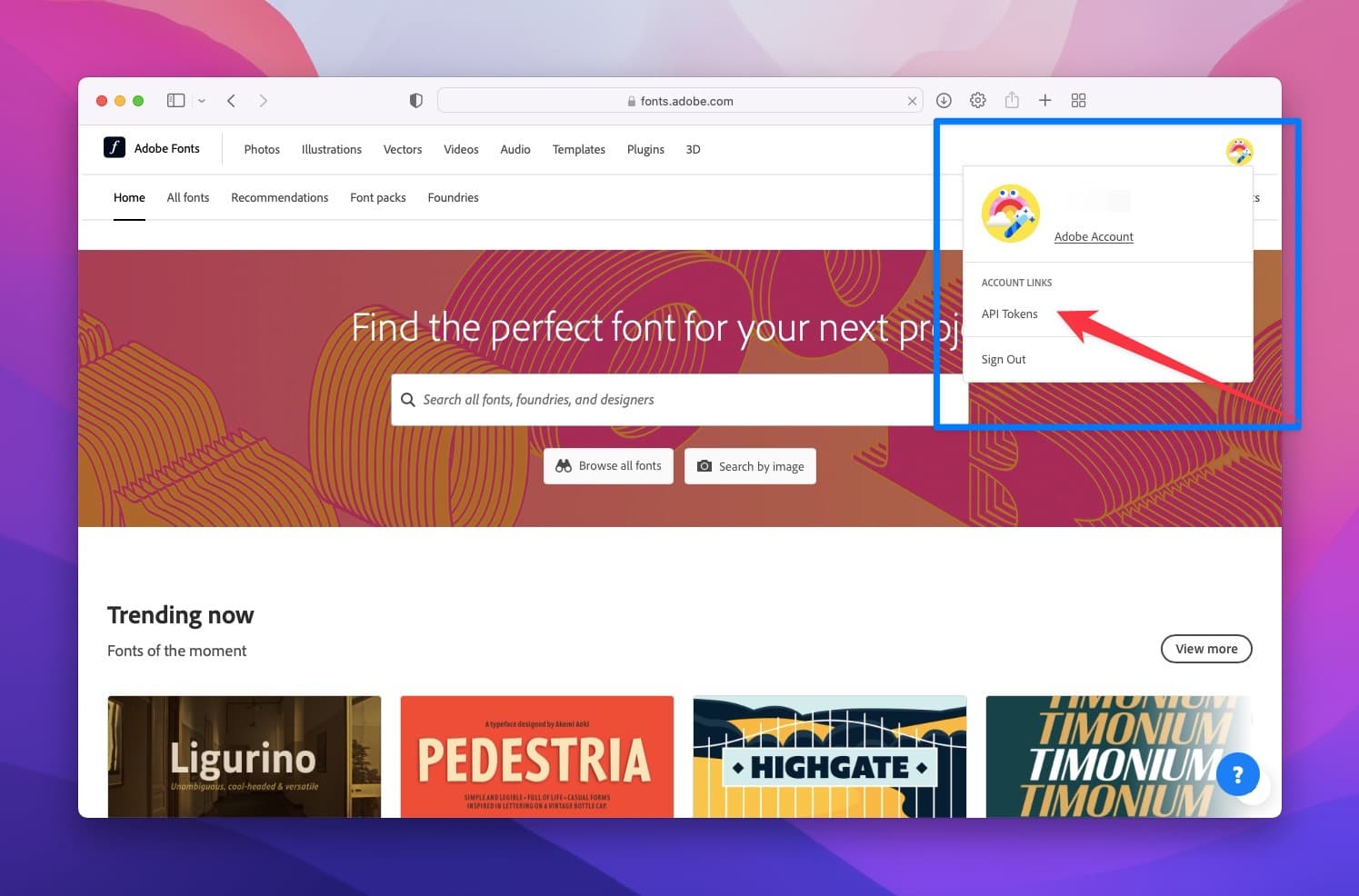
Task: Open the Vectors nav link
Action: tap(403, 149)
